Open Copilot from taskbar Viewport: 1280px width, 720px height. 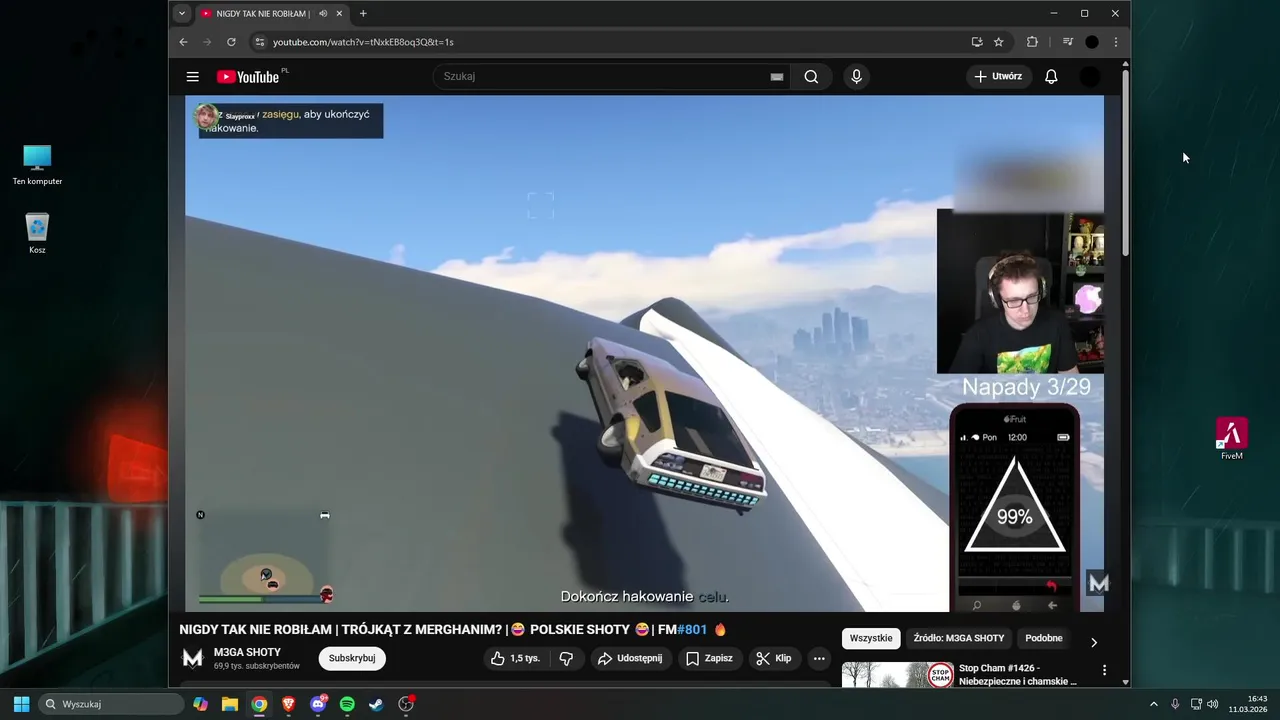pyautogui.click(x=201, y=704)
